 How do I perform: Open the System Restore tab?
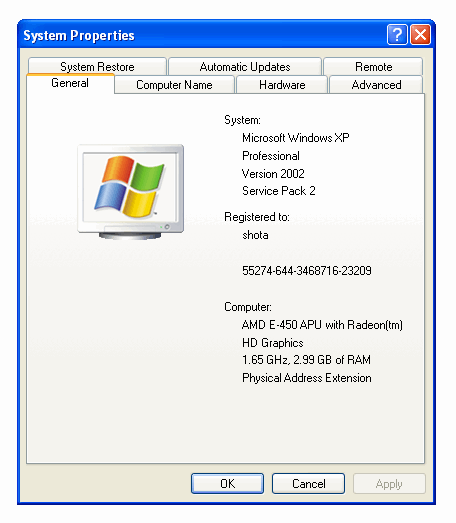97,66
